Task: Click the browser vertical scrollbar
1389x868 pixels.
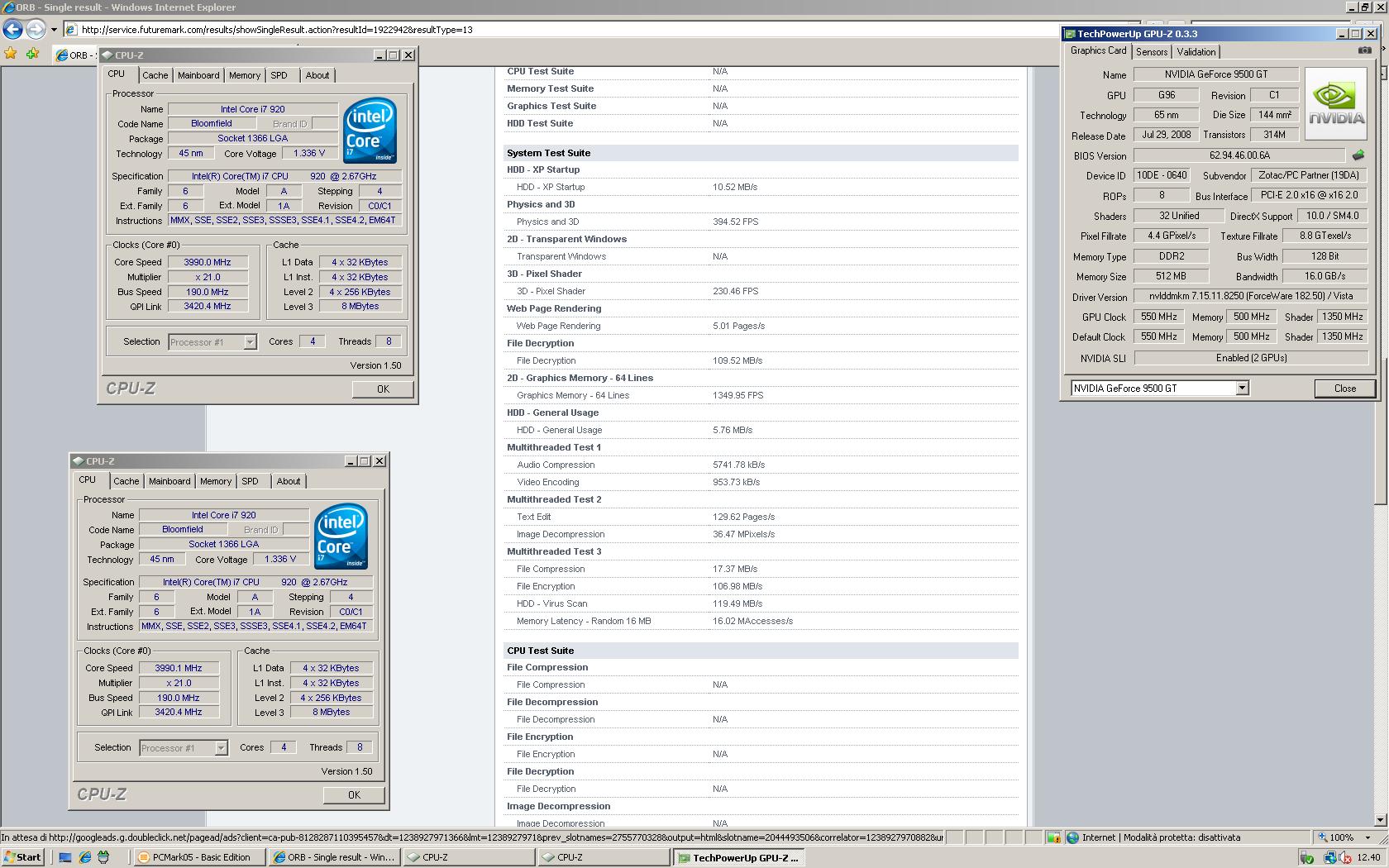Action: 1382,446
